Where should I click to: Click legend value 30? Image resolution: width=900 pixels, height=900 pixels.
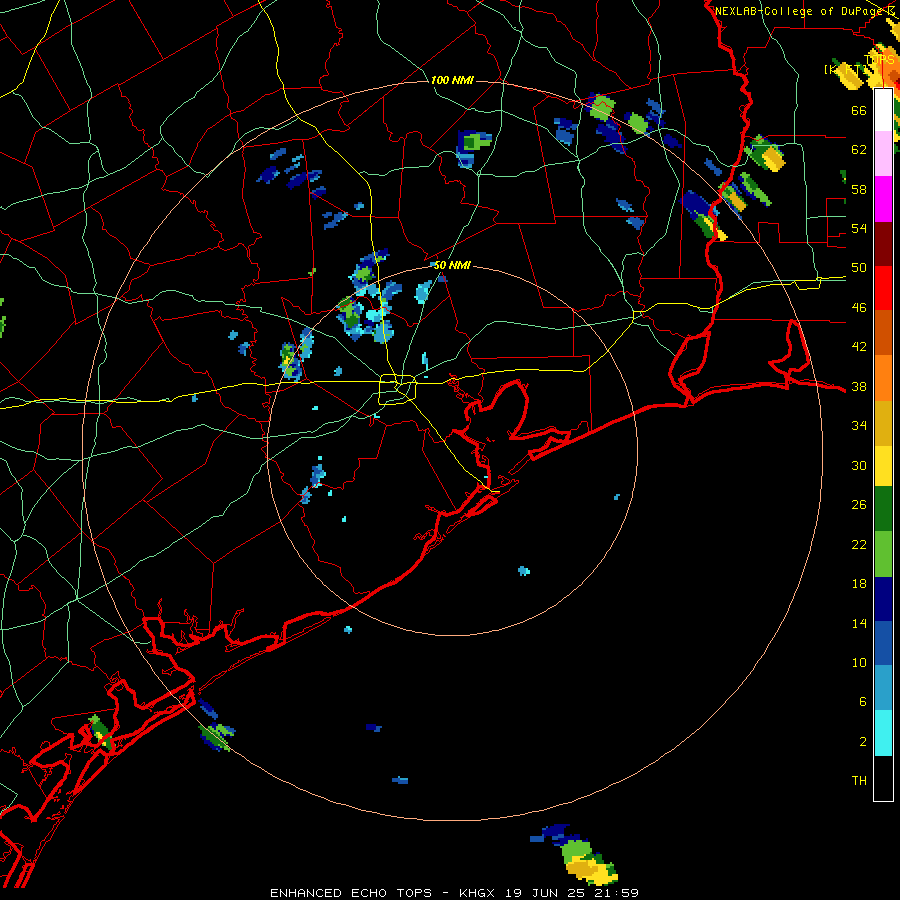point(859,465)
